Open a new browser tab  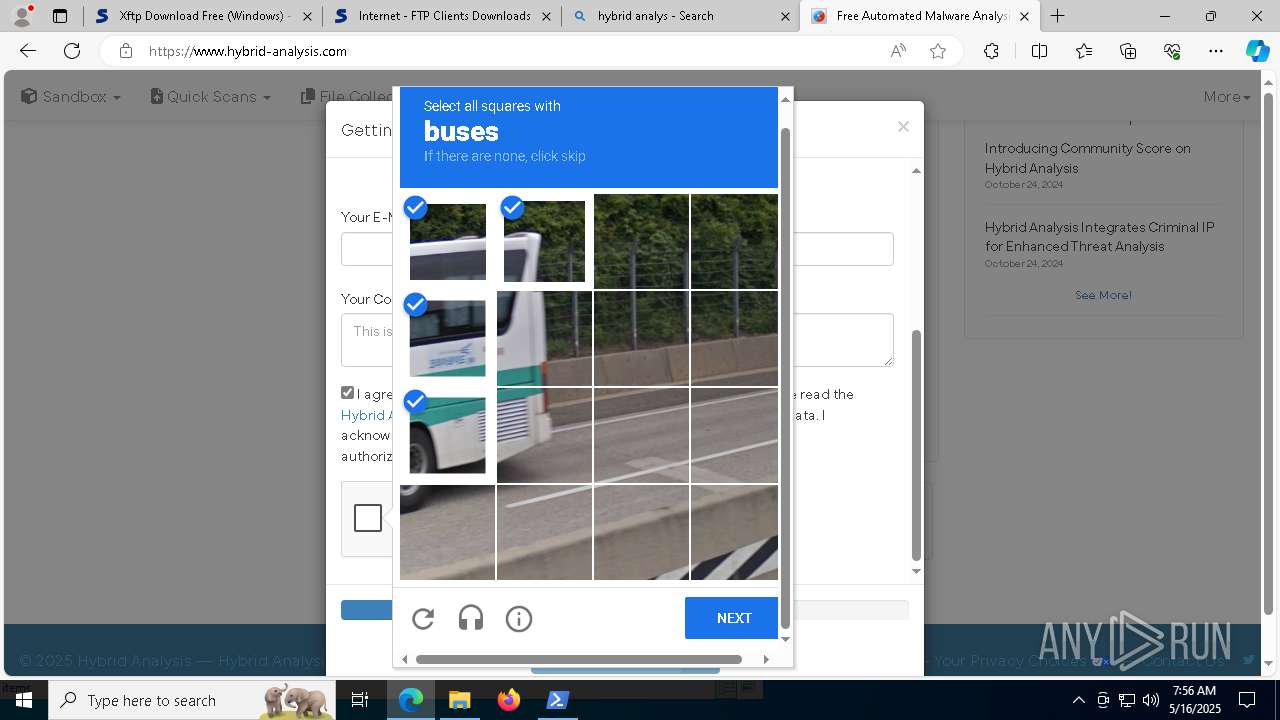tap(1057, 16)
